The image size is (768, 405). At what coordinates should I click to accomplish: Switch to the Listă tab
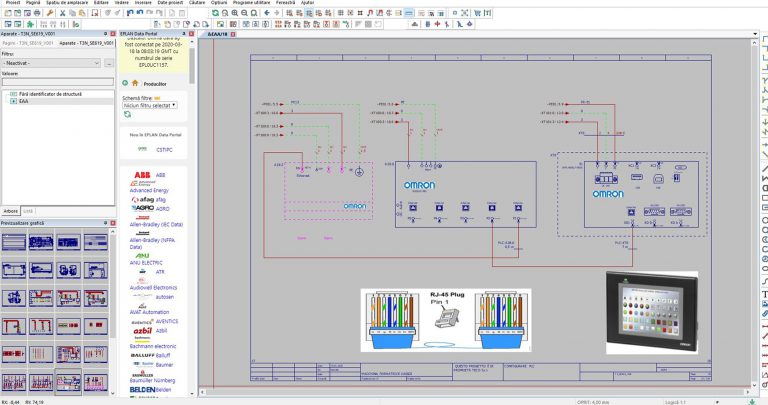pos(28,211)
